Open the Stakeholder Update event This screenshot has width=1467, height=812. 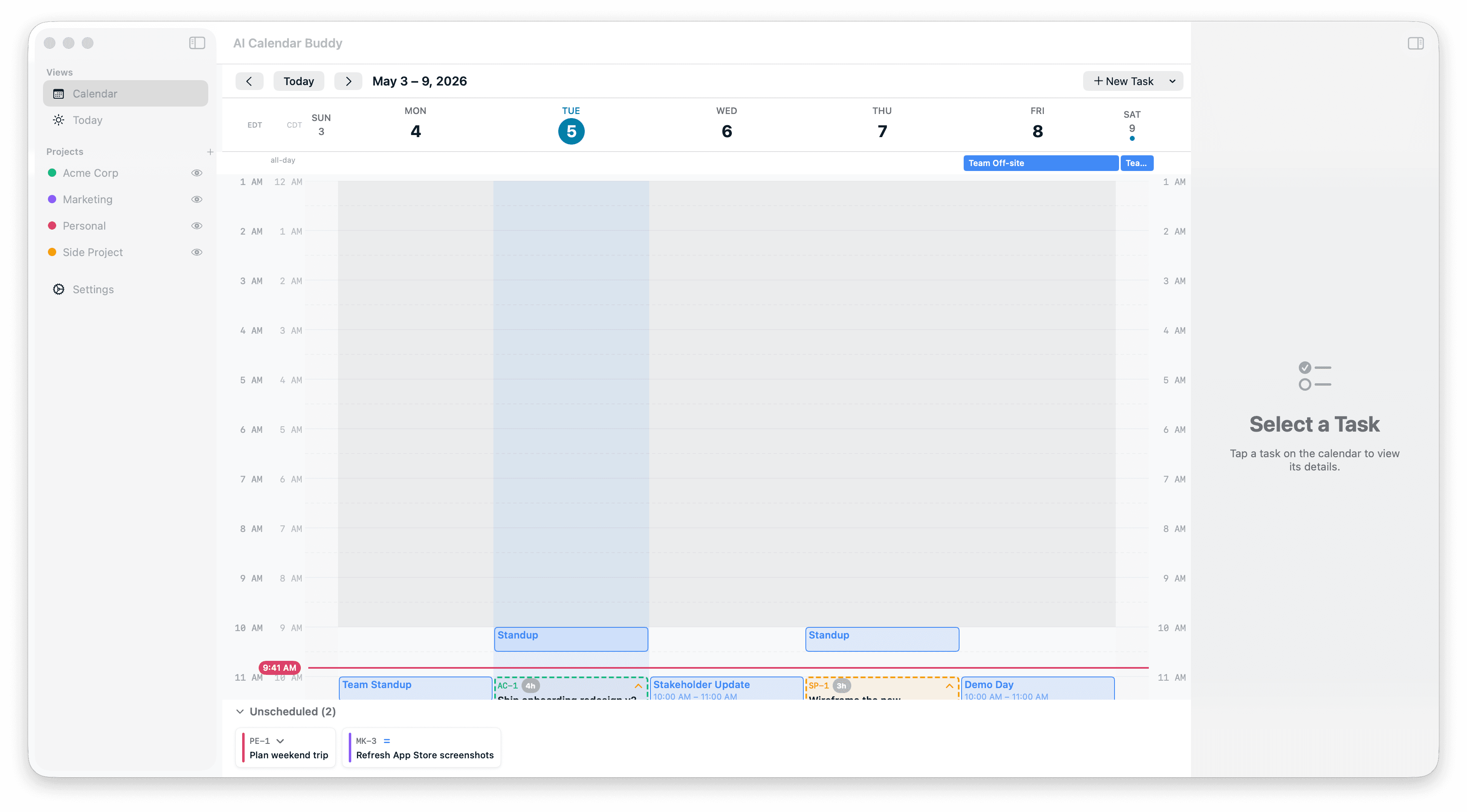726,688
